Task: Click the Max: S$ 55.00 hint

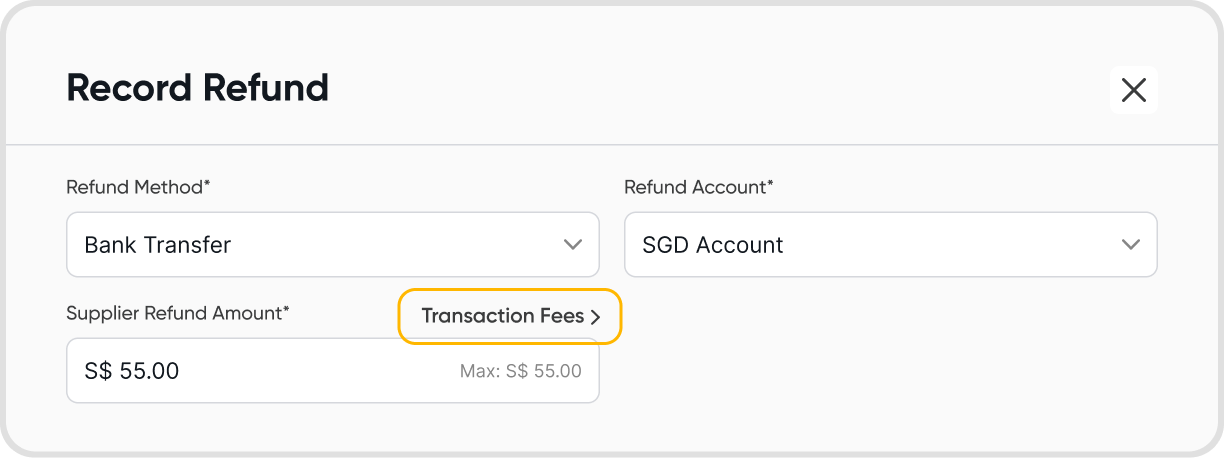Action: click(x=520, y=371)
